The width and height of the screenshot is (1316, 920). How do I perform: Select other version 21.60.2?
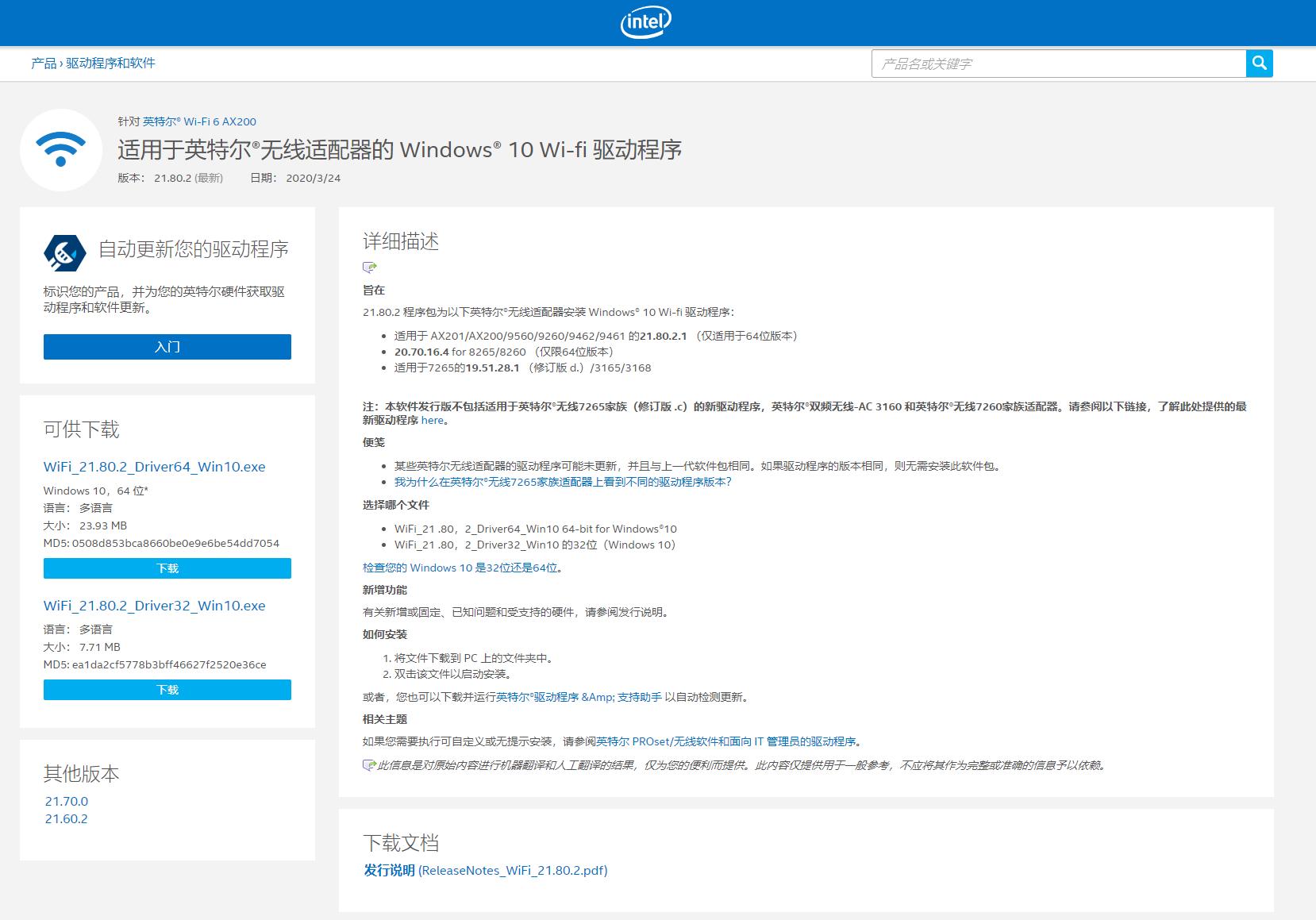tap(67, 819)
